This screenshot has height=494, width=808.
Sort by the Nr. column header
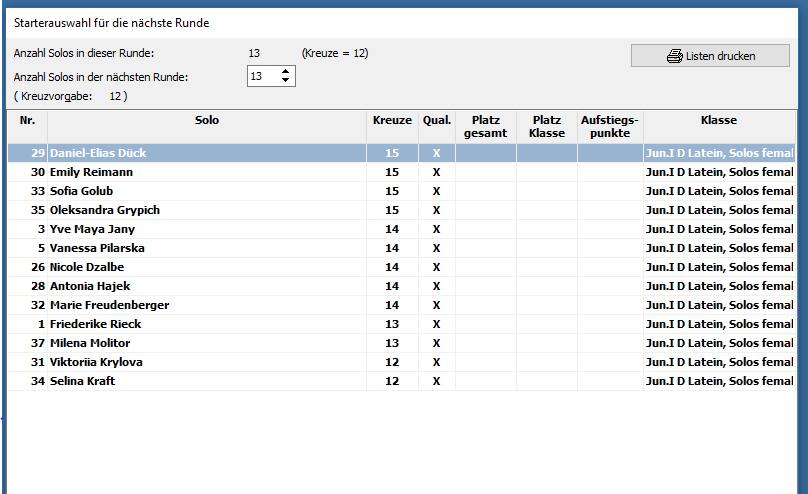(27, 120)
